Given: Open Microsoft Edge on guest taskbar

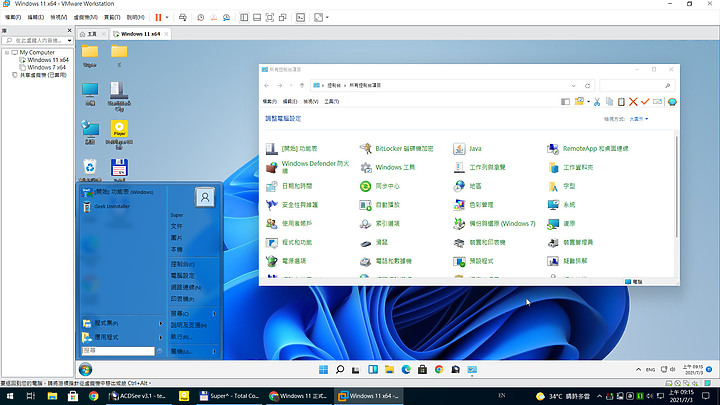Looking at the screenshot, I should (406, 370).
